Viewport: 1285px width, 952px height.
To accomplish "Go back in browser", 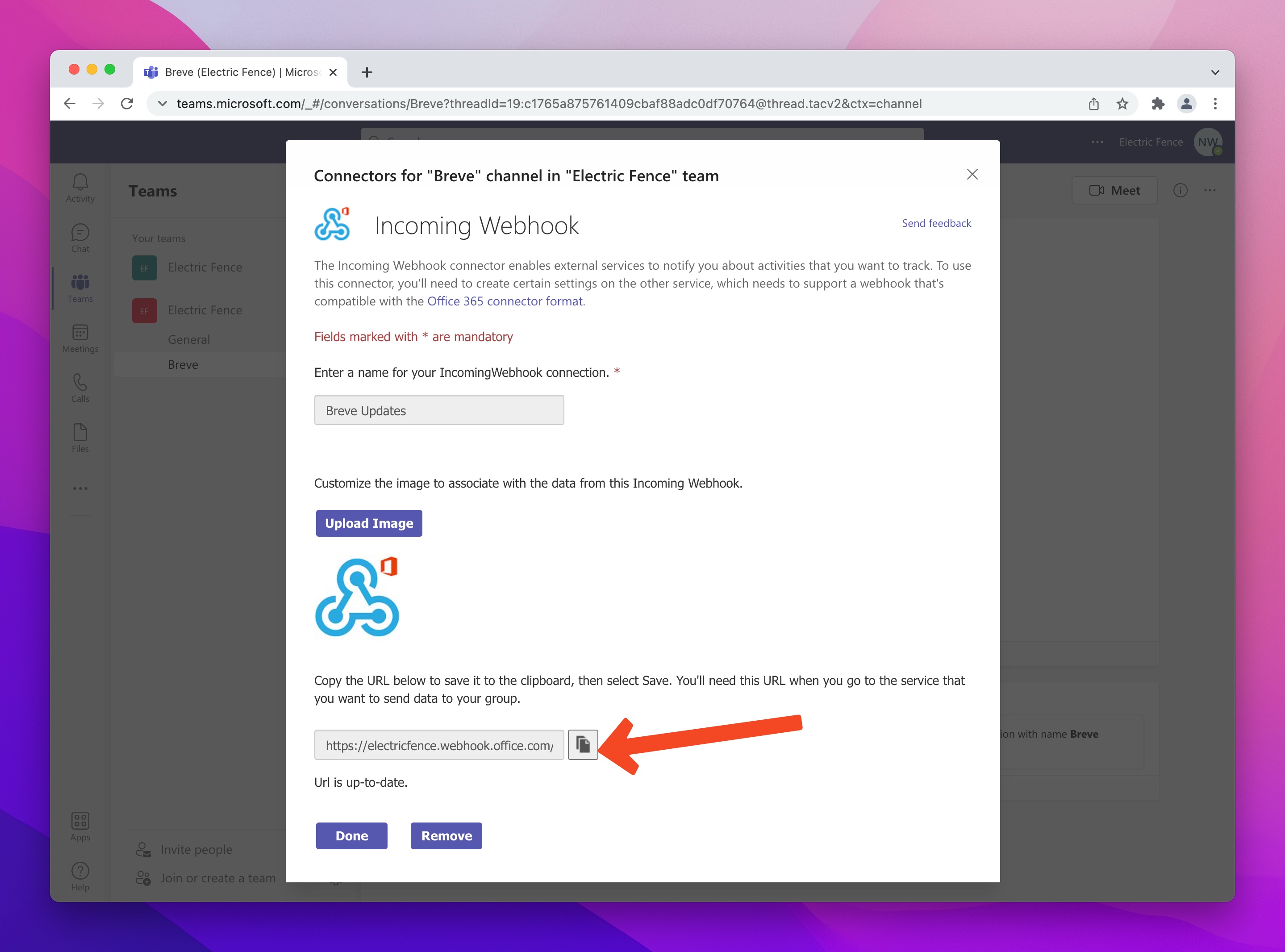I will point(70,104).
